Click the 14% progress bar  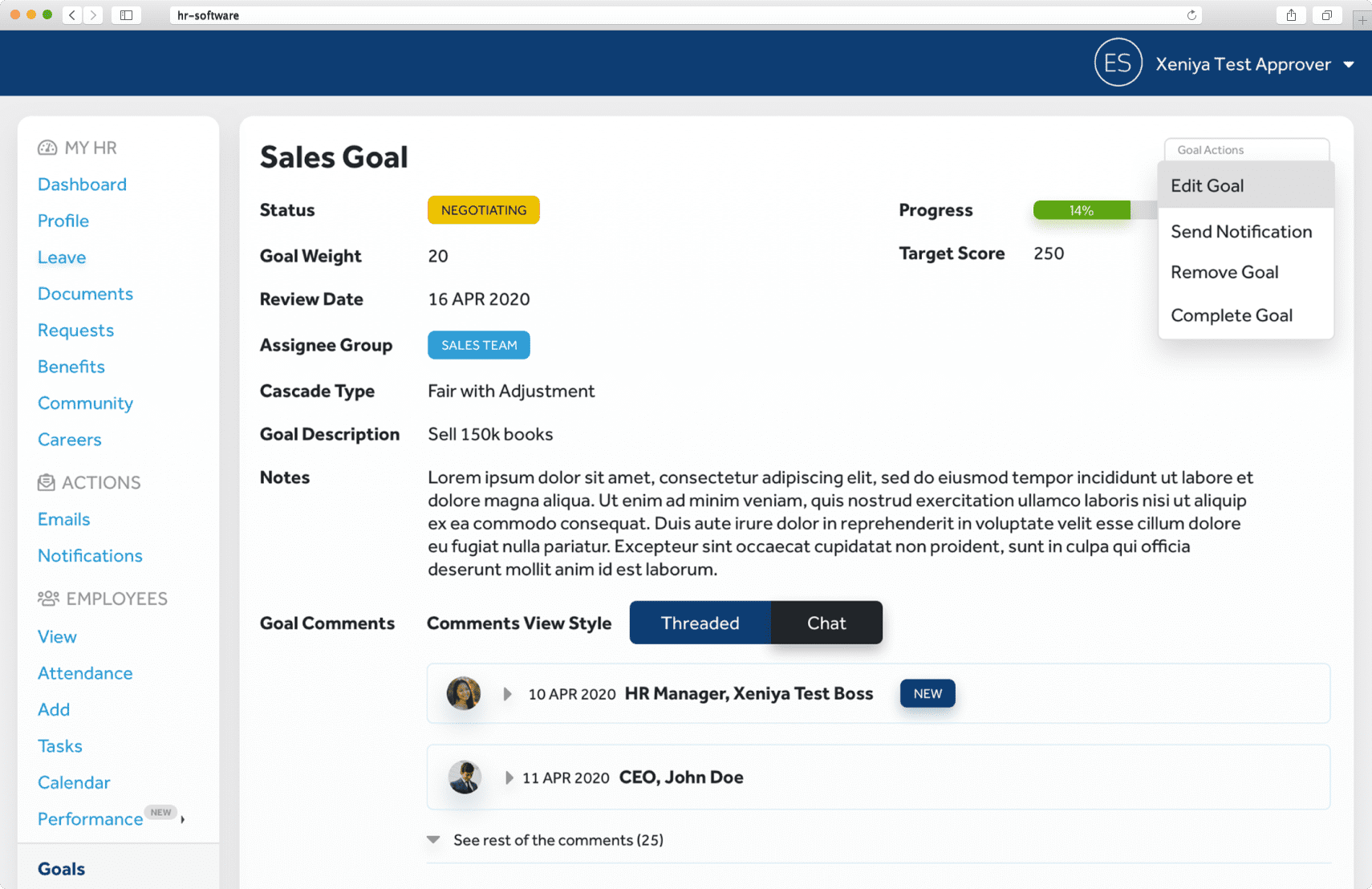coord(1081,209)
